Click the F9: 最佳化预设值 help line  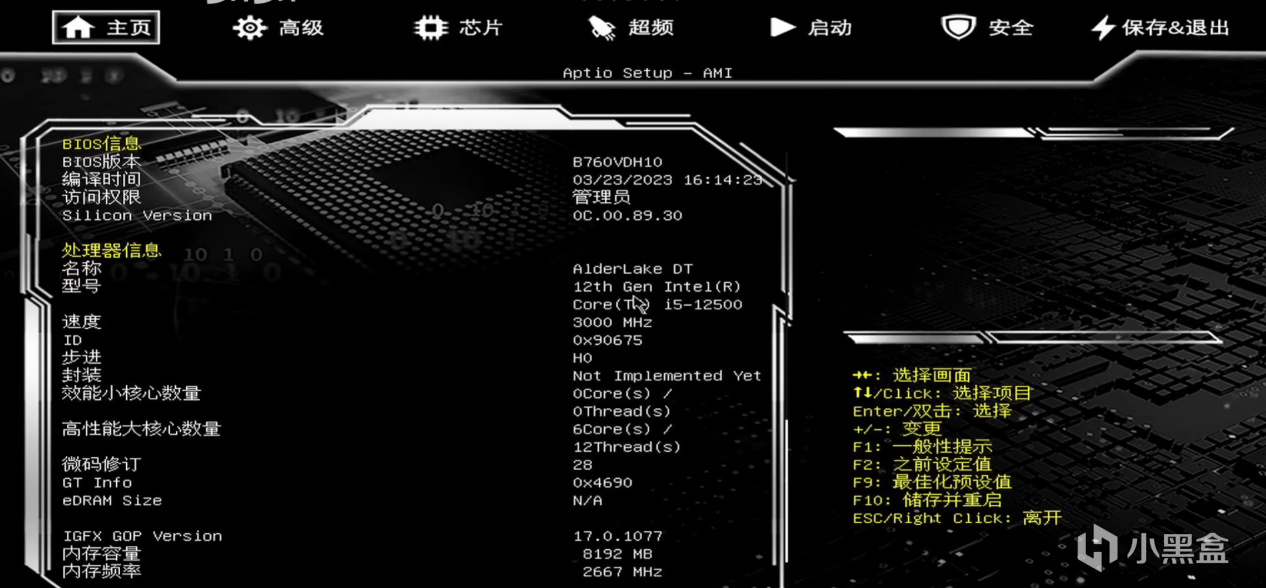932,482
